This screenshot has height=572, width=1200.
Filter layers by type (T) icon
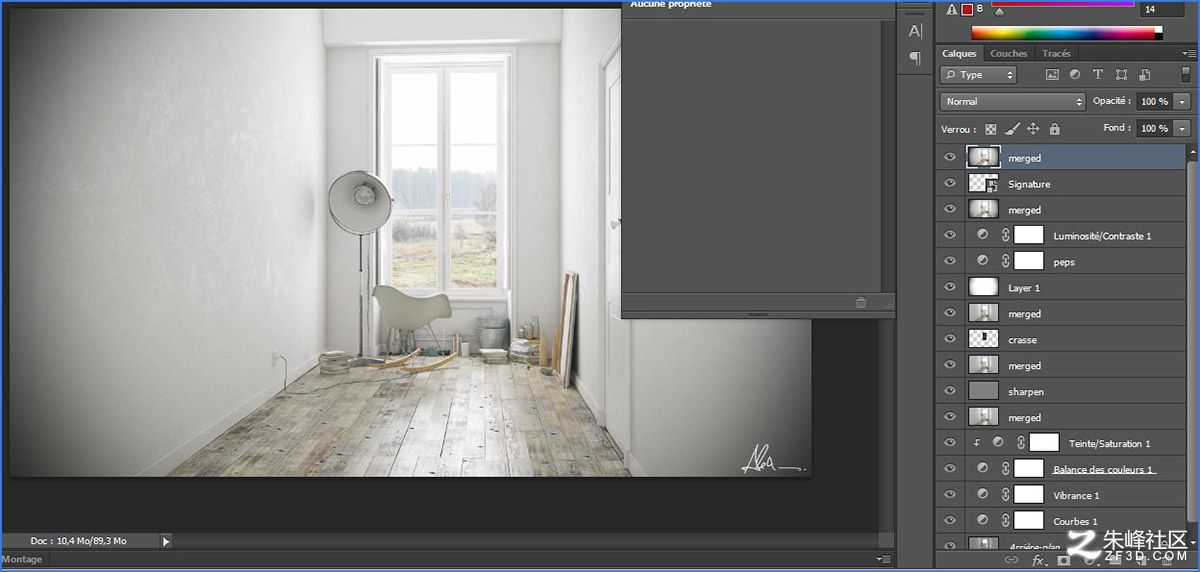(1098, 75)
